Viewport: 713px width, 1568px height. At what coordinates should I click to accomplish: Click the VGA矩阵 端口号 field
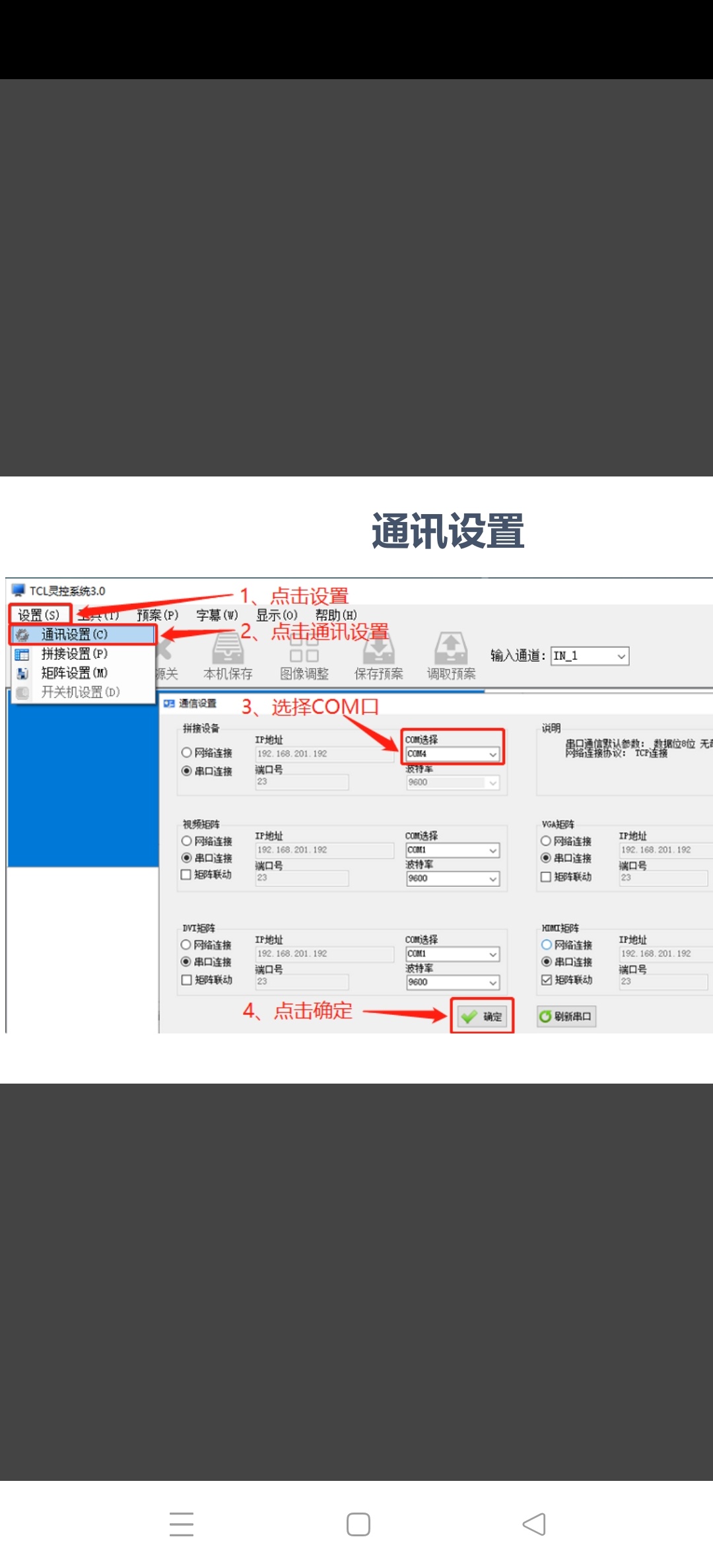663,878
